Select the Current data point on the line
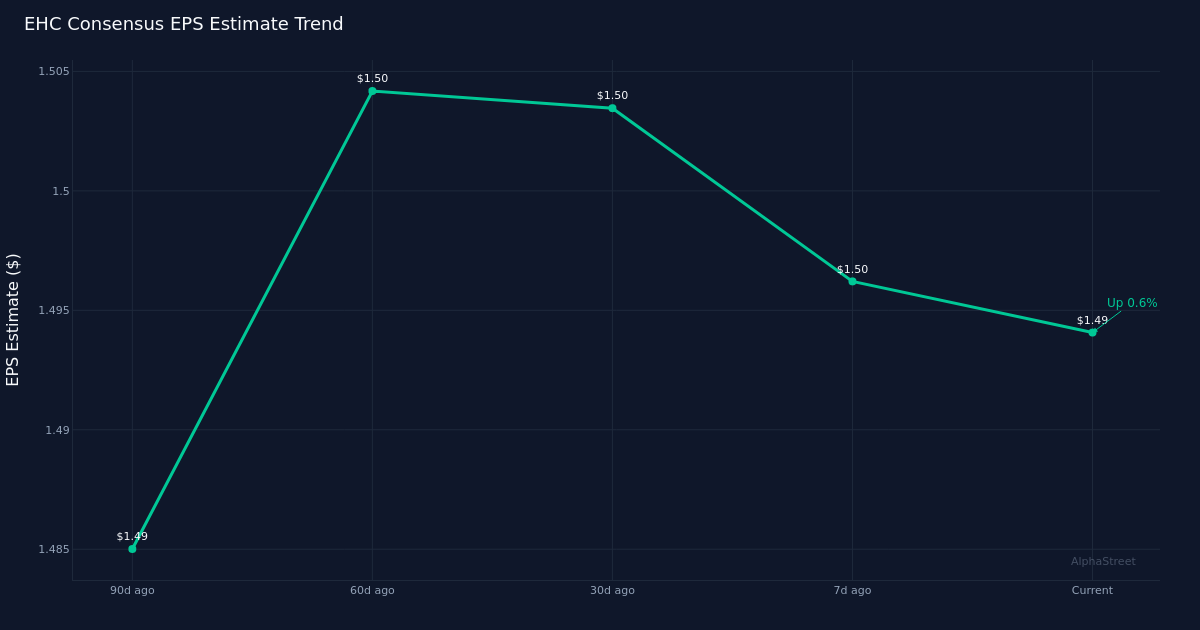 click(x=1092, y=332)
